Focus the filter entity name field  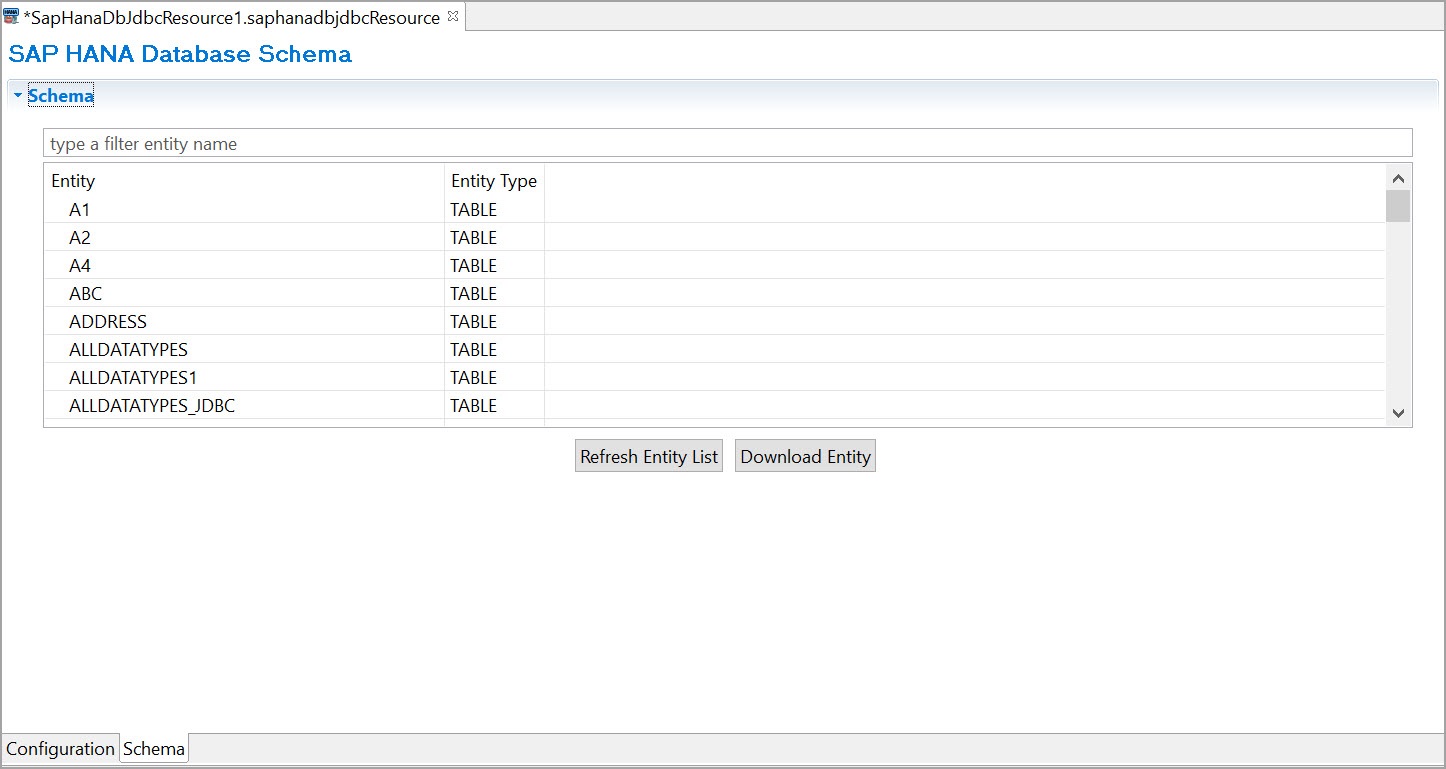coord(727,143)
